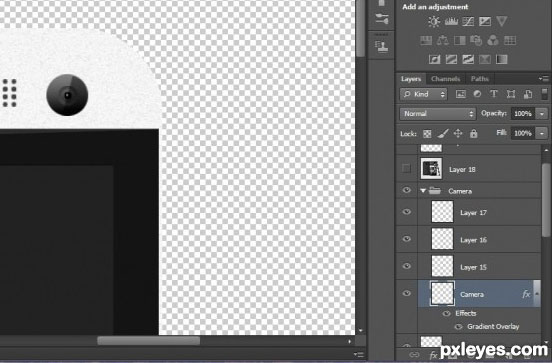This screenshot has width=552, height=363.
Task: Add a Channel Mixer adjustment
Action: click(493, 41)
